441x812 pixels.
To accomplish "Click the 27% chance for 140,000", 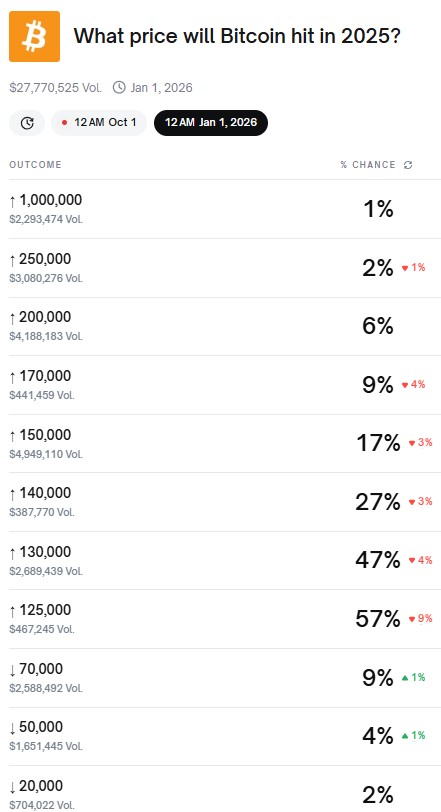I will coord(378,502).
